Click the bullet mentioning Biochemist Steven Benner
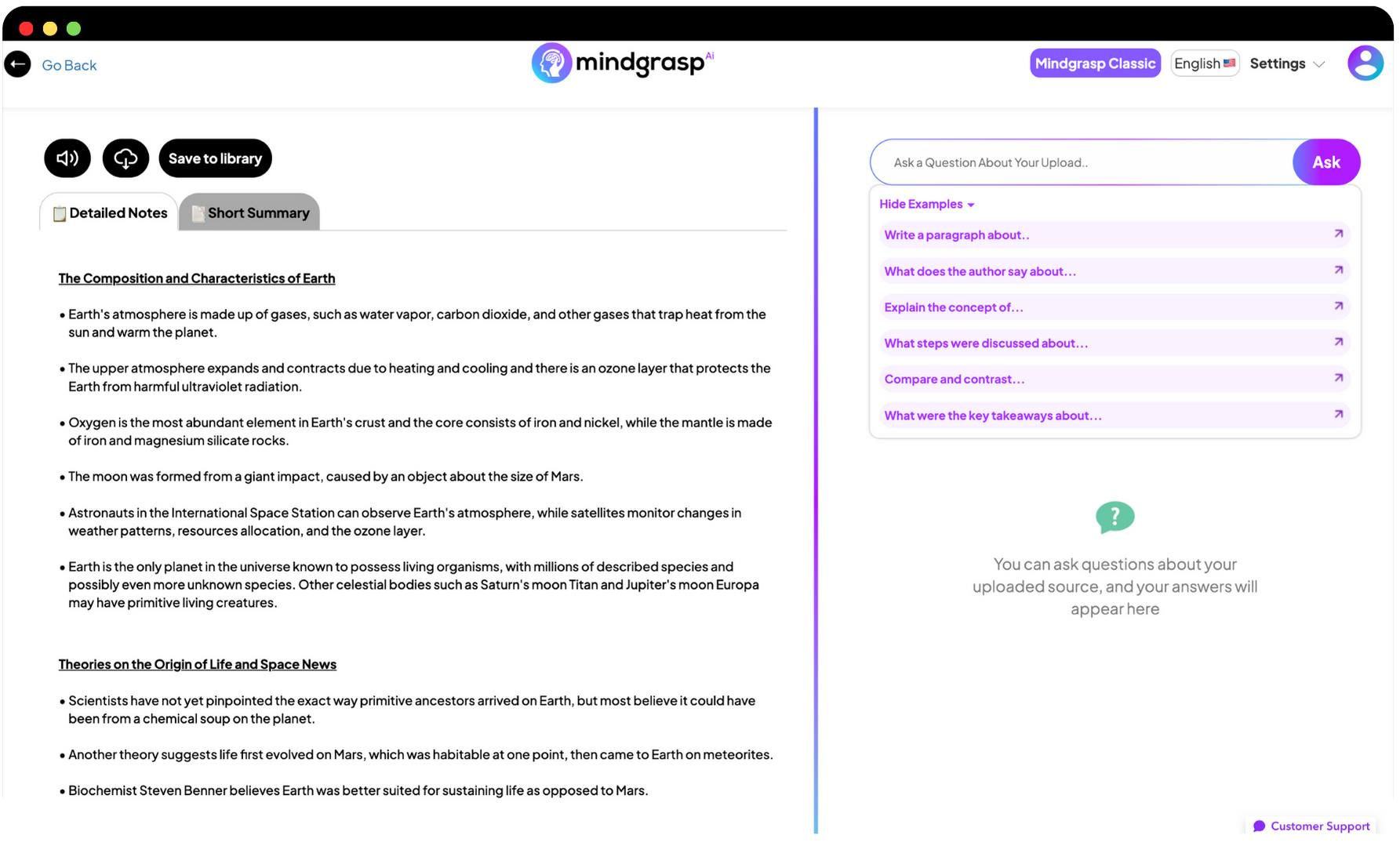Viewport: 1400px width, 846px height. (354, 790)
